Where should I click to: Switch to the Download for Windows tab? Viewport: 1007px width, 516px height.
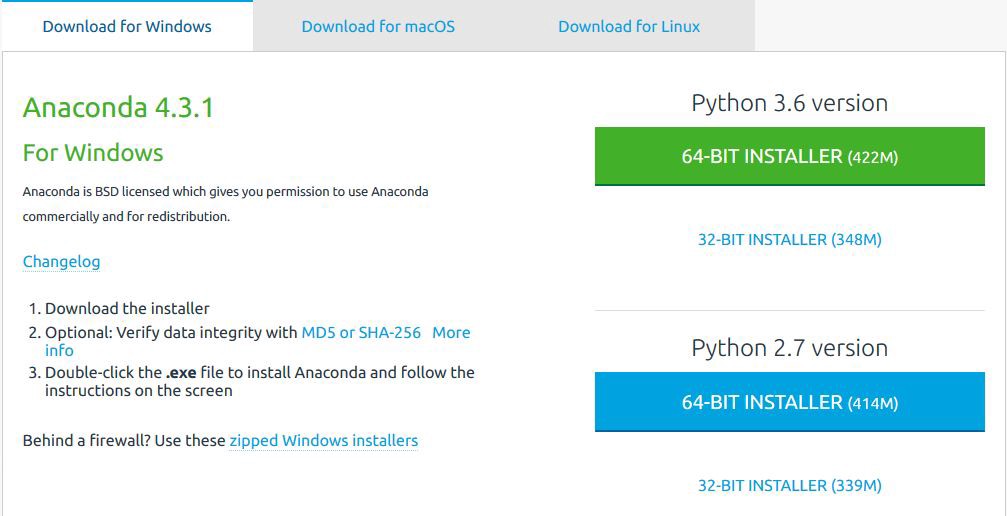127,26
